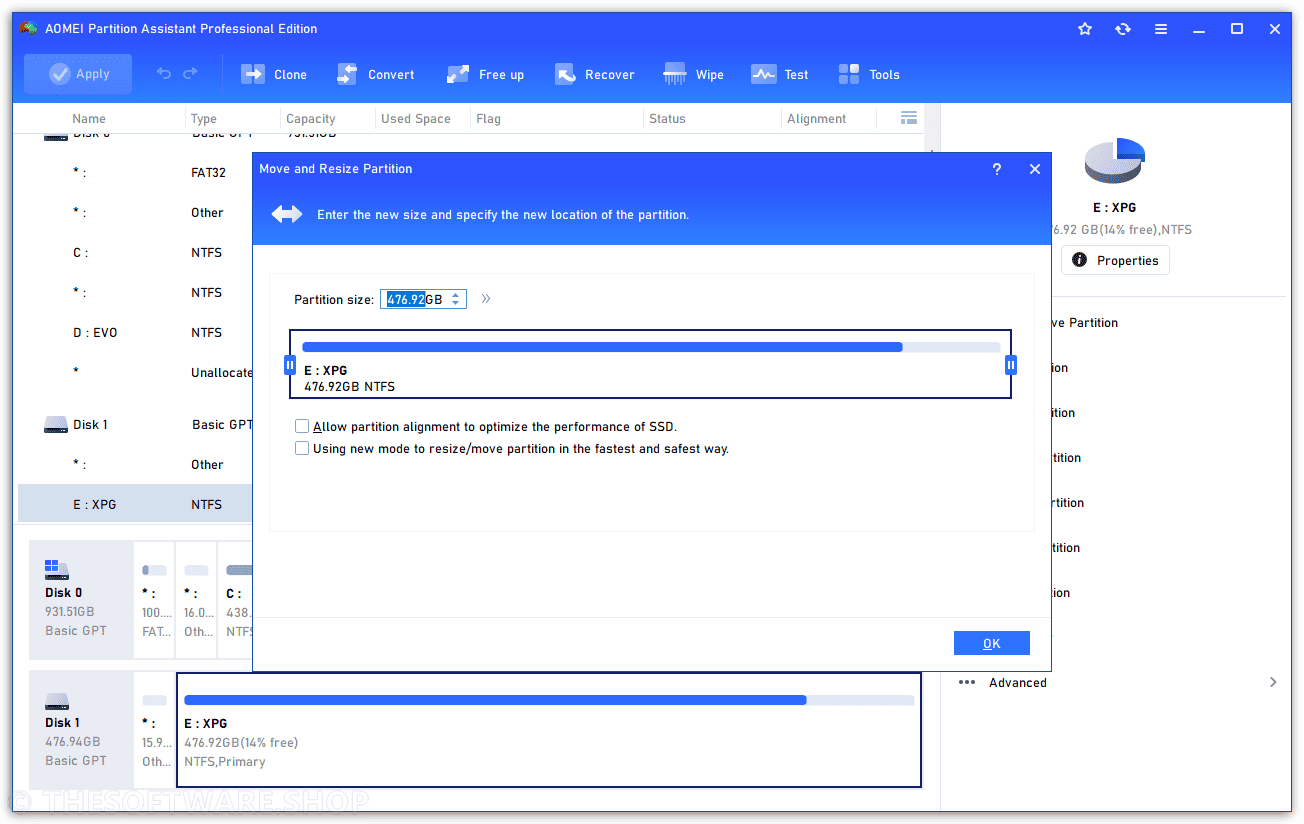Click the double-arrow resize icon in dialog header
The height and width of the screenshot is (824, 1304).
286,214
